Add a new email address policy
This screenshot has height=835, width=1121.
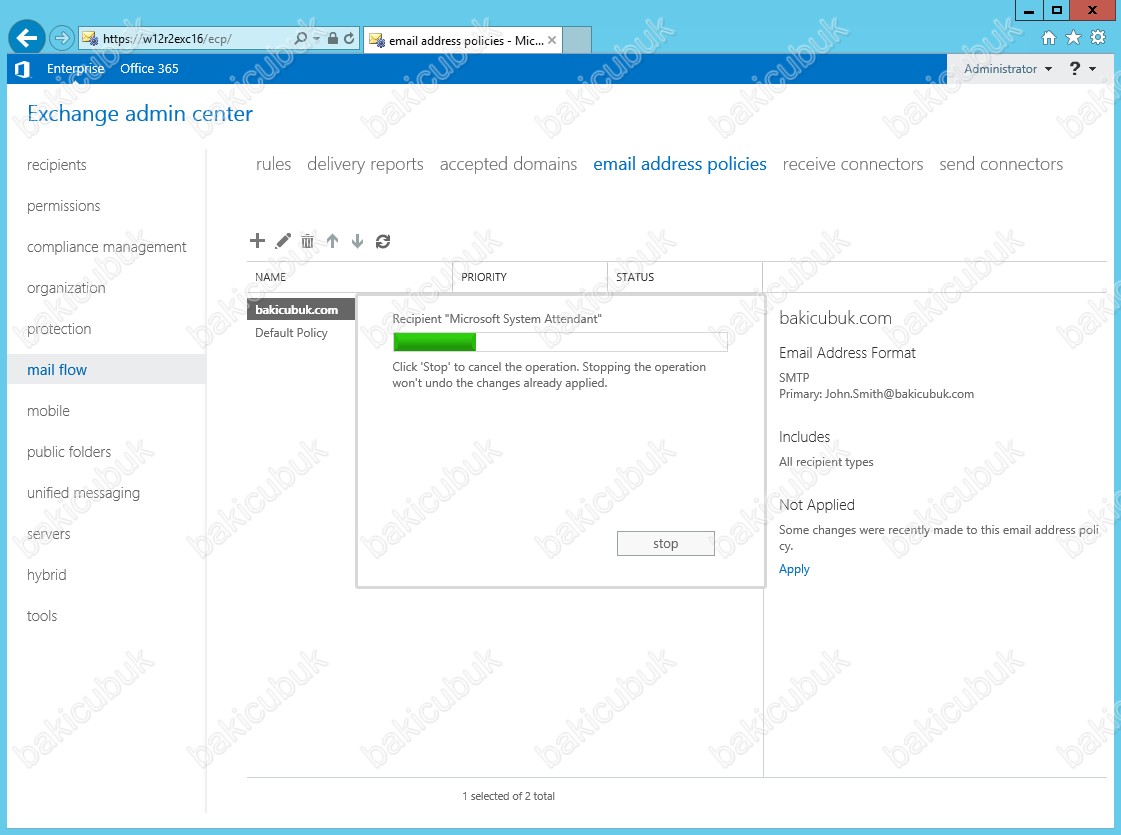coord(257,241)
